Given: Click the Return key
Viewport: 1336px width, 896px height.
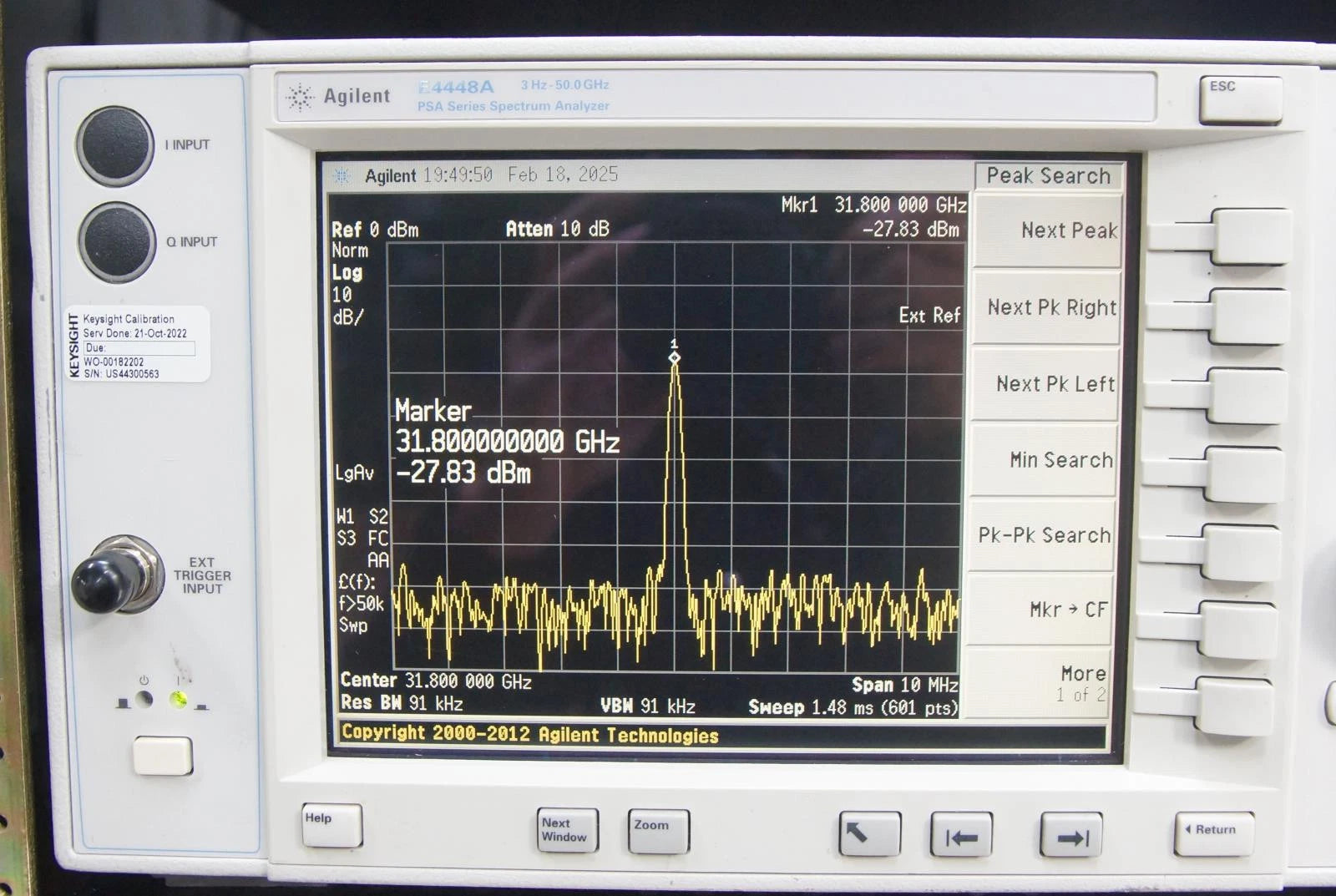Looking at the screenshot, I should click(x=1213, y=833).
